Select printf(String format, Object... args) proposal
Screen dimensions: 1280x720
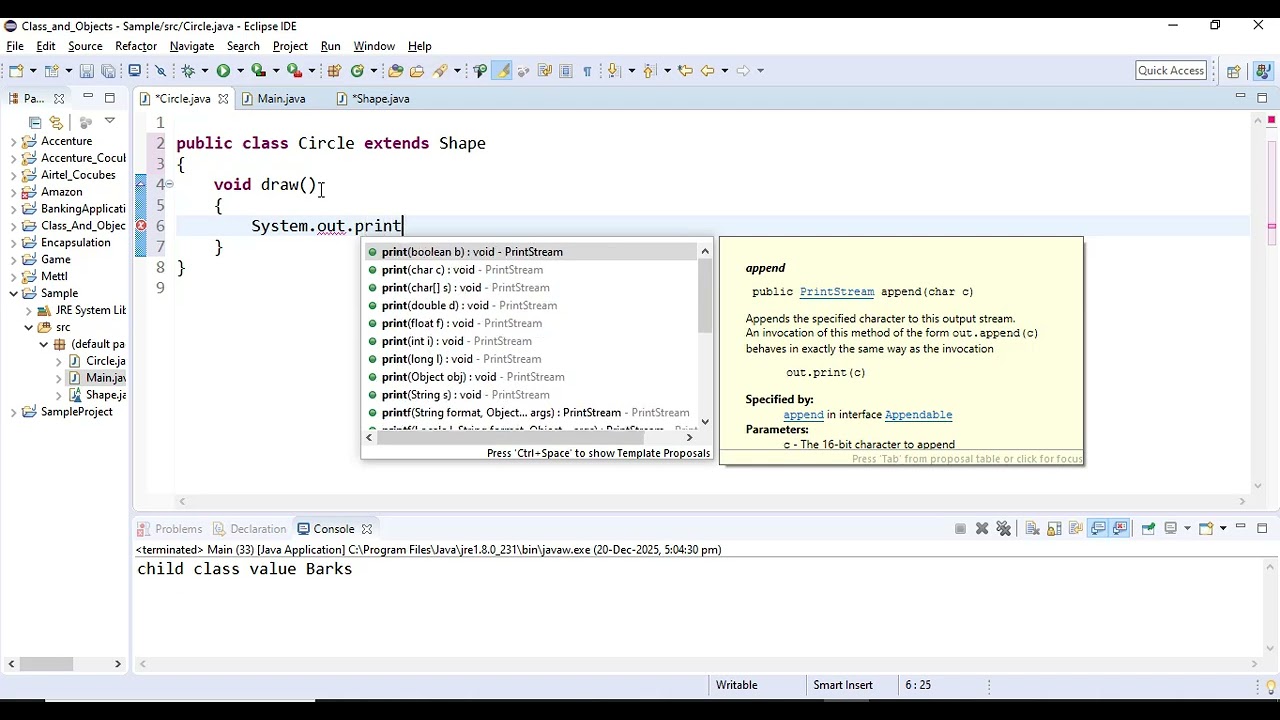530,413
